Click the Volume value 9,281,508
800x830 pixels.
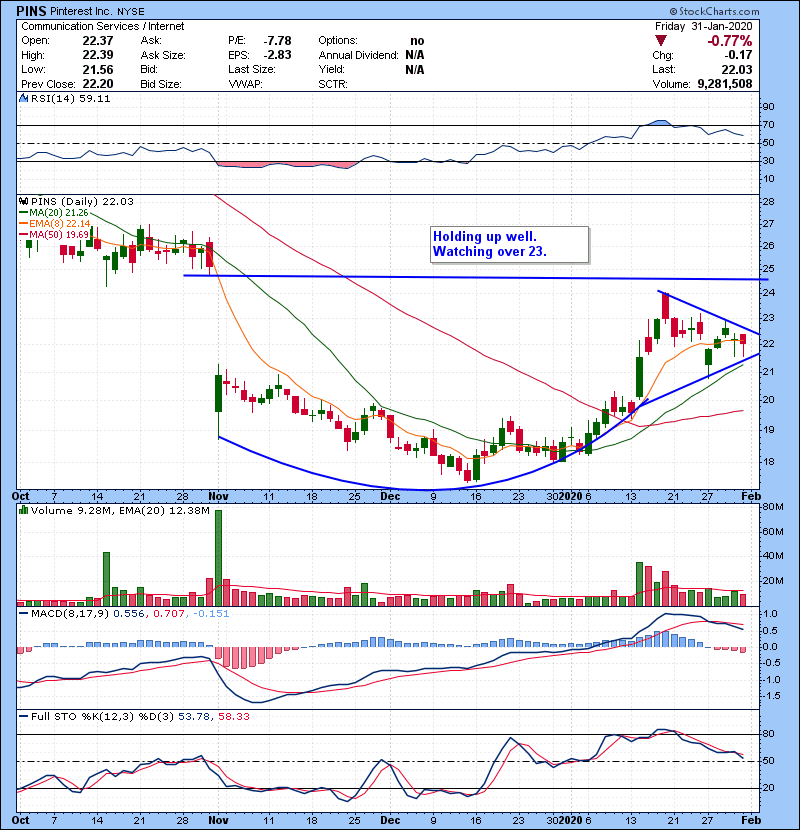[x=725, y=84]
